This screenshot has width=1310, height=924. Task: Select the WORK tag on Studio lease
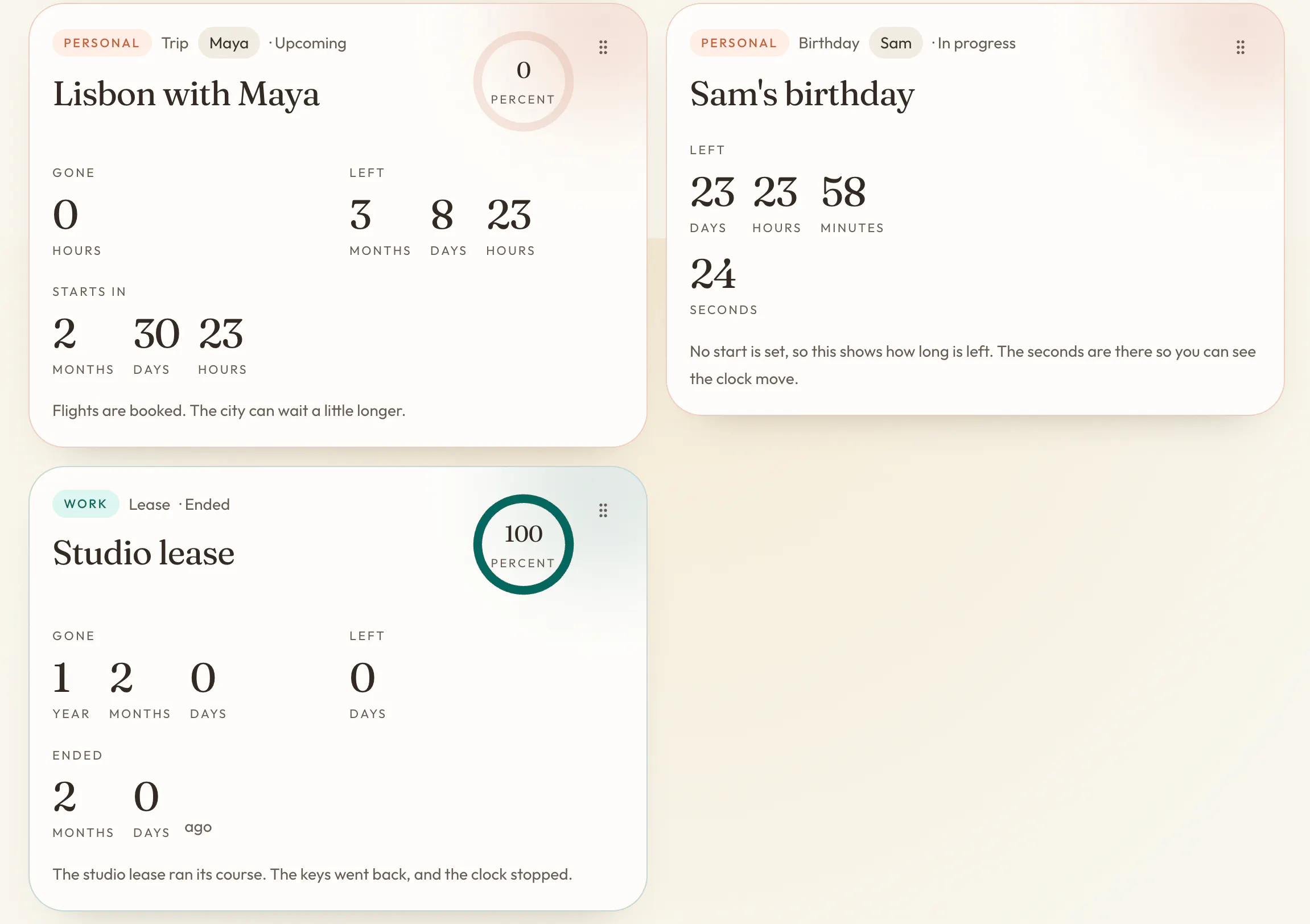pyautogui.click(x=85, y=504)
